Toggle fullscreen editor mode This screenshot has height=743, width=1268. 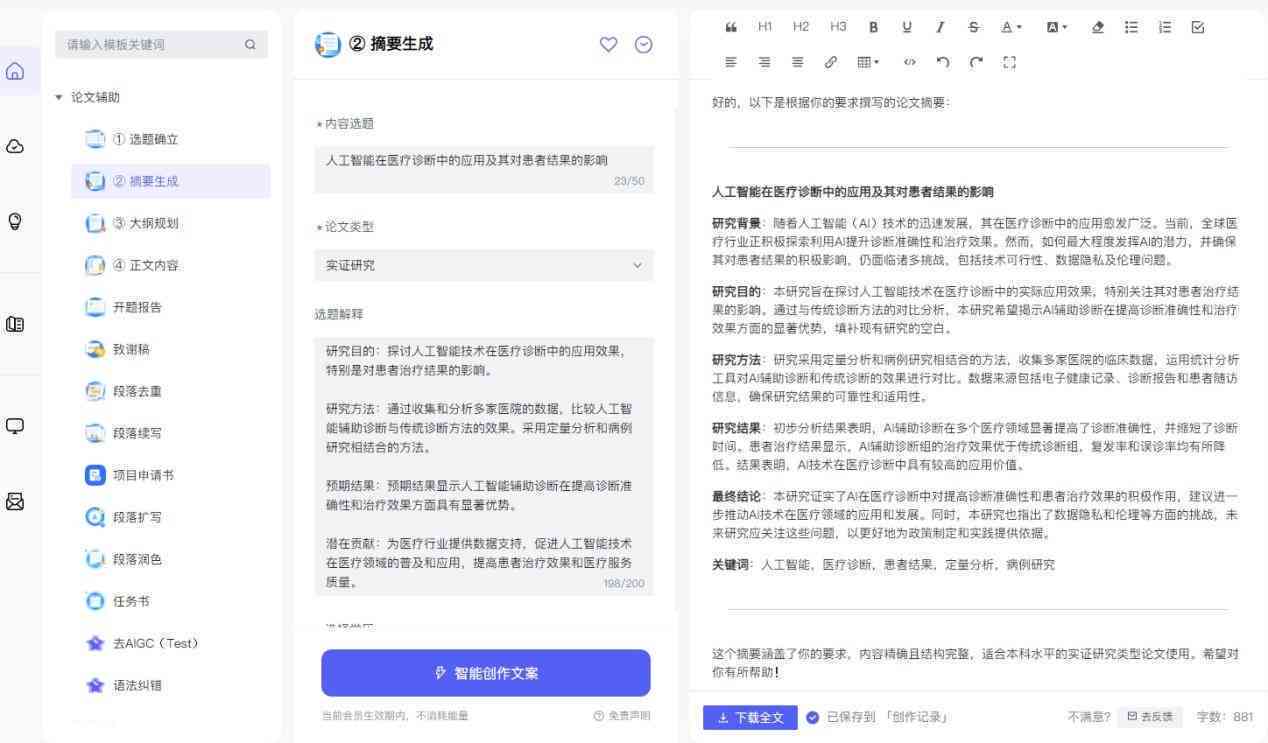(1009, 62)
